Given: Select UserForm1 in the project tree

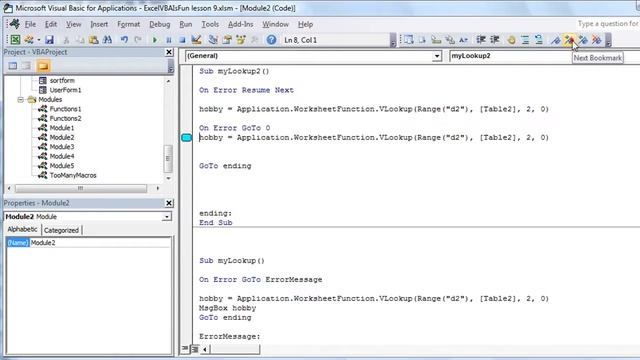Looking at the screenshot, I should click(65, 90).
